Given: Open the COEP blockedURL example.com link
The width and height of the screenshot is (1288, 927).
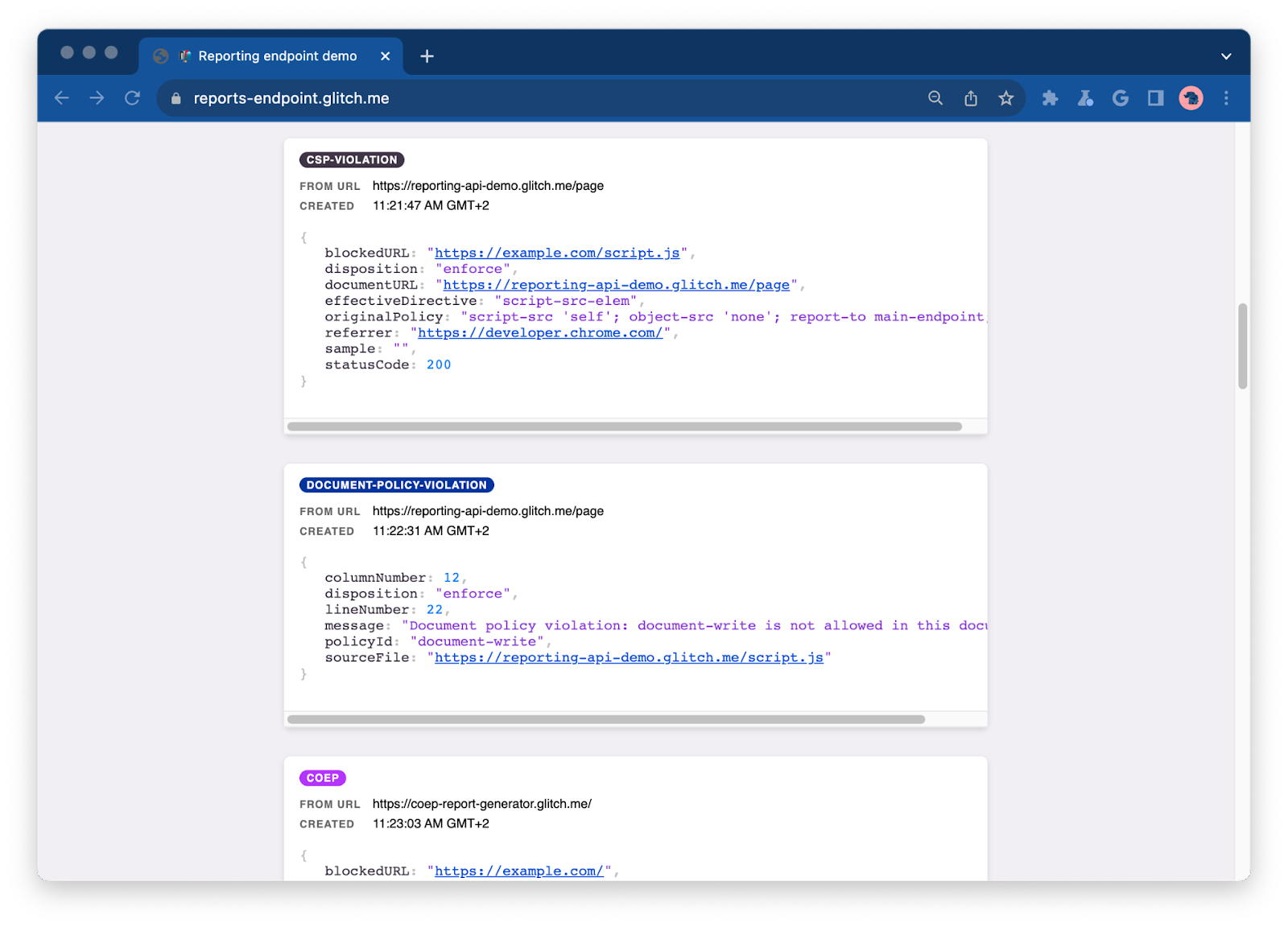Looking at the screenshot, I should click(519, 871).
